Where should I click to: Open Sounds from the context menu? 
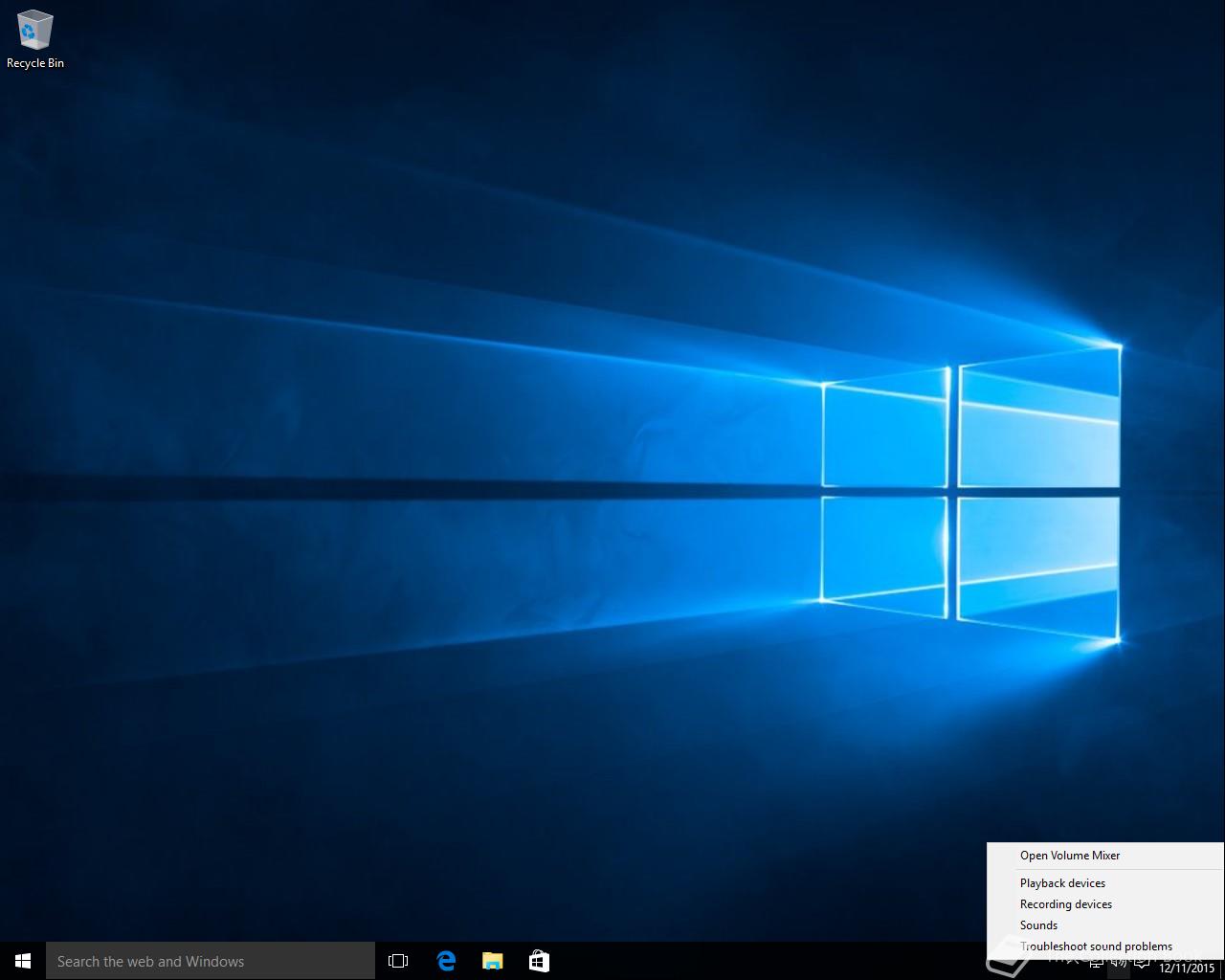[x=1105, y=925]
